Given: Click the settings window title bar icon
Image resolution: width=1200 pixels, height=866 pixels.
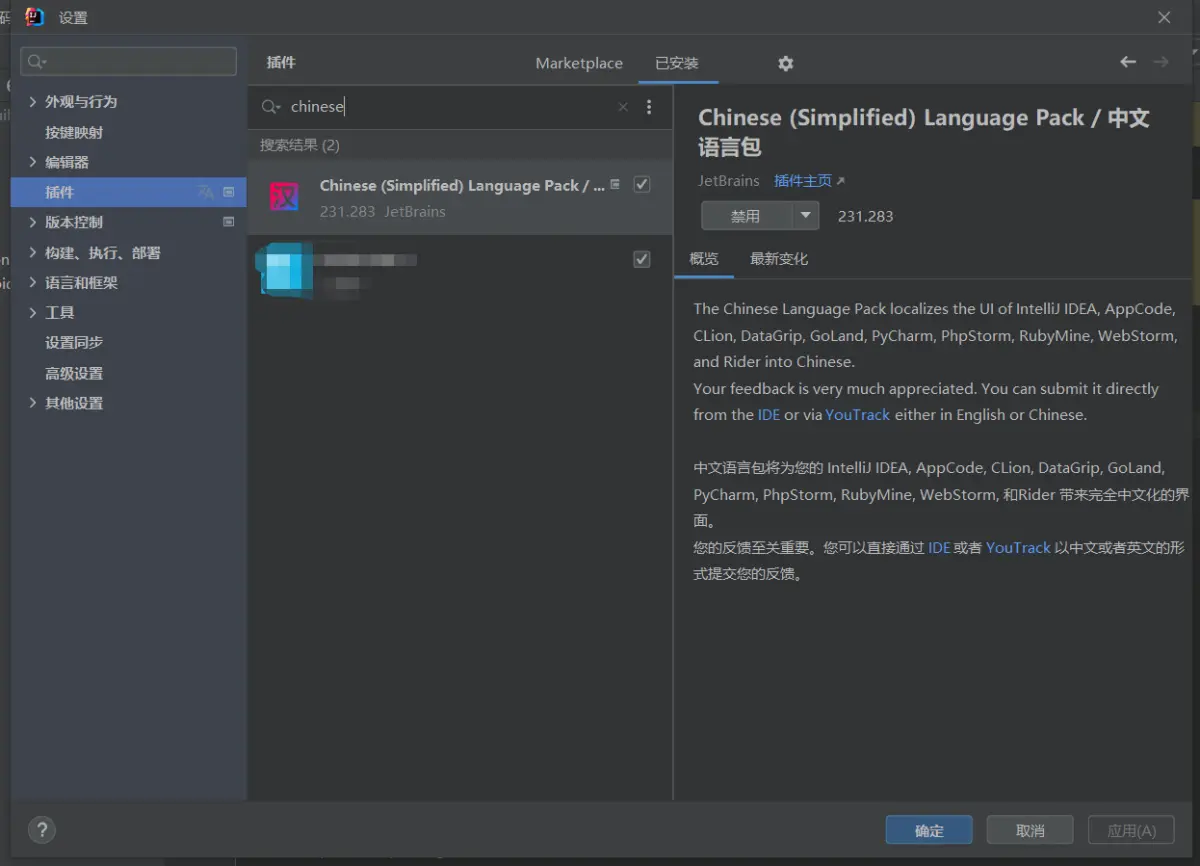Looking at the screenshot, I should (35, 16).
